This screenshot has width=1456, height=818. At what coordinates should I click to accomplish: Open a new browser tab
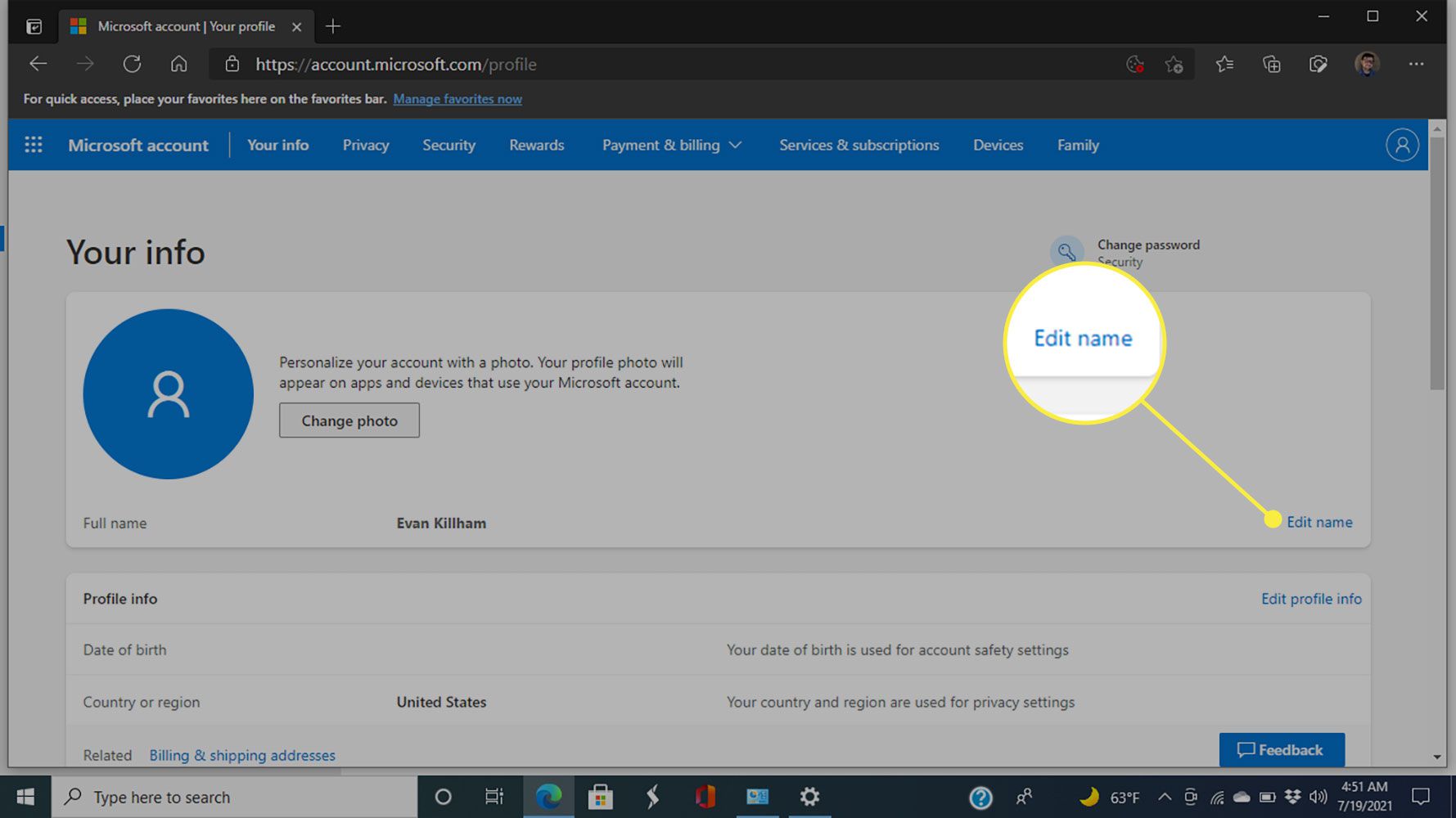pos(332,26)
